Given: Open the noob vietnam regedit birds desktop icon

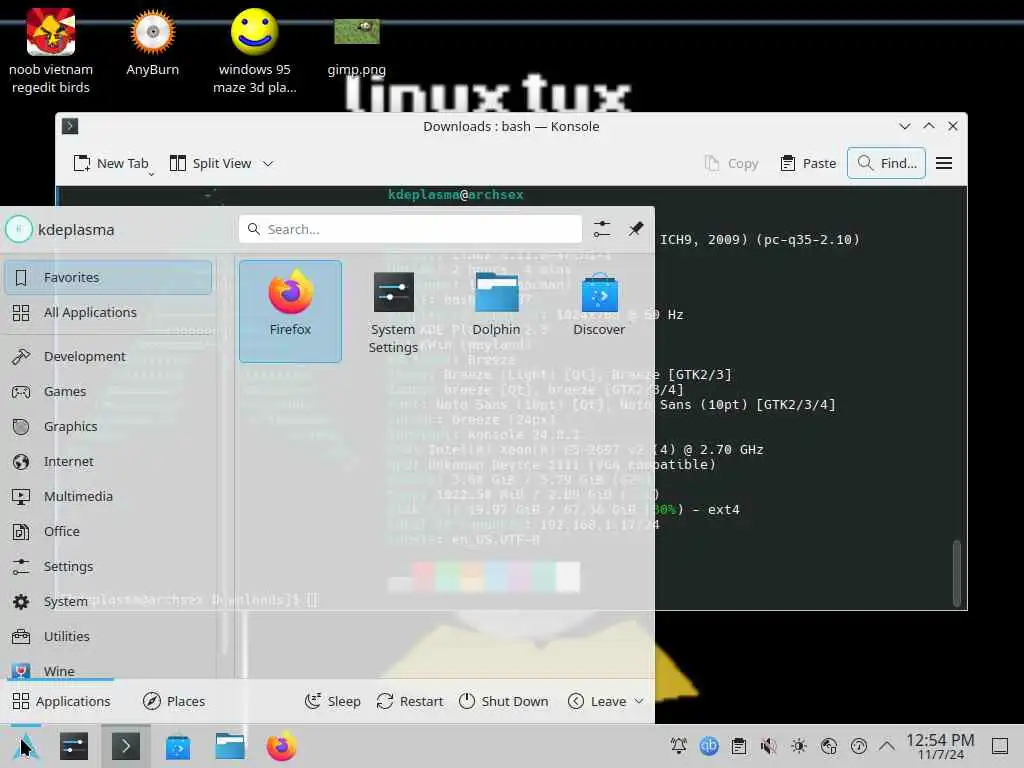Looking at the screenshot, I should point(51,51).
